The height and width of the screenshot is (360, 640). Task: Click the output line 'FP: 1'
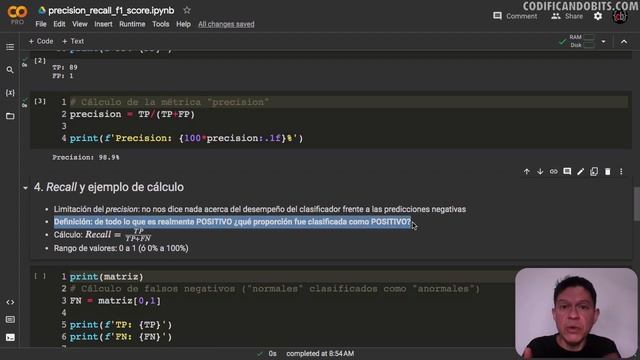[x=62, y=76]
